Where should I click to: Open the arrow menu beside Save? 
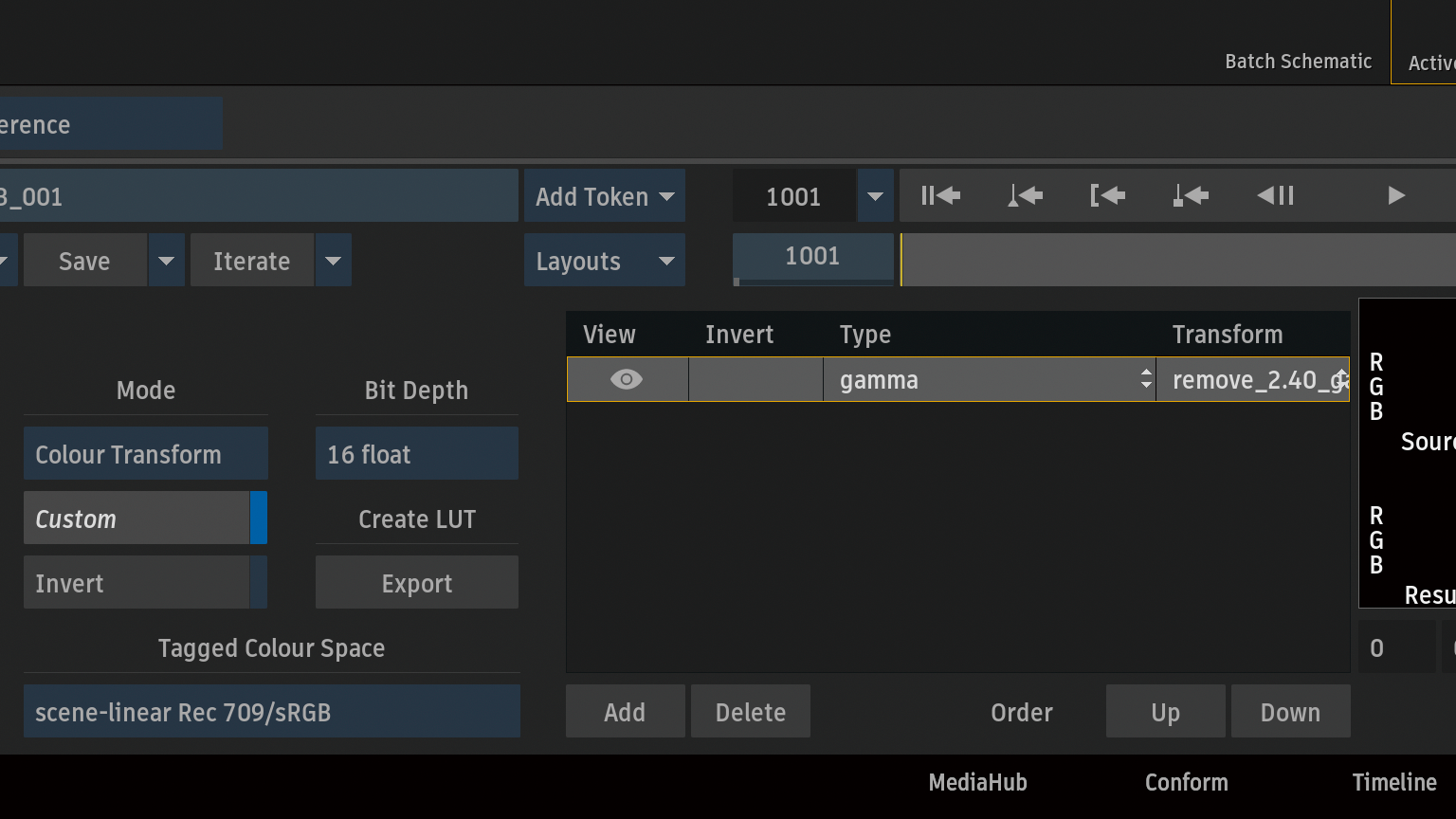(x=166, y=261)
